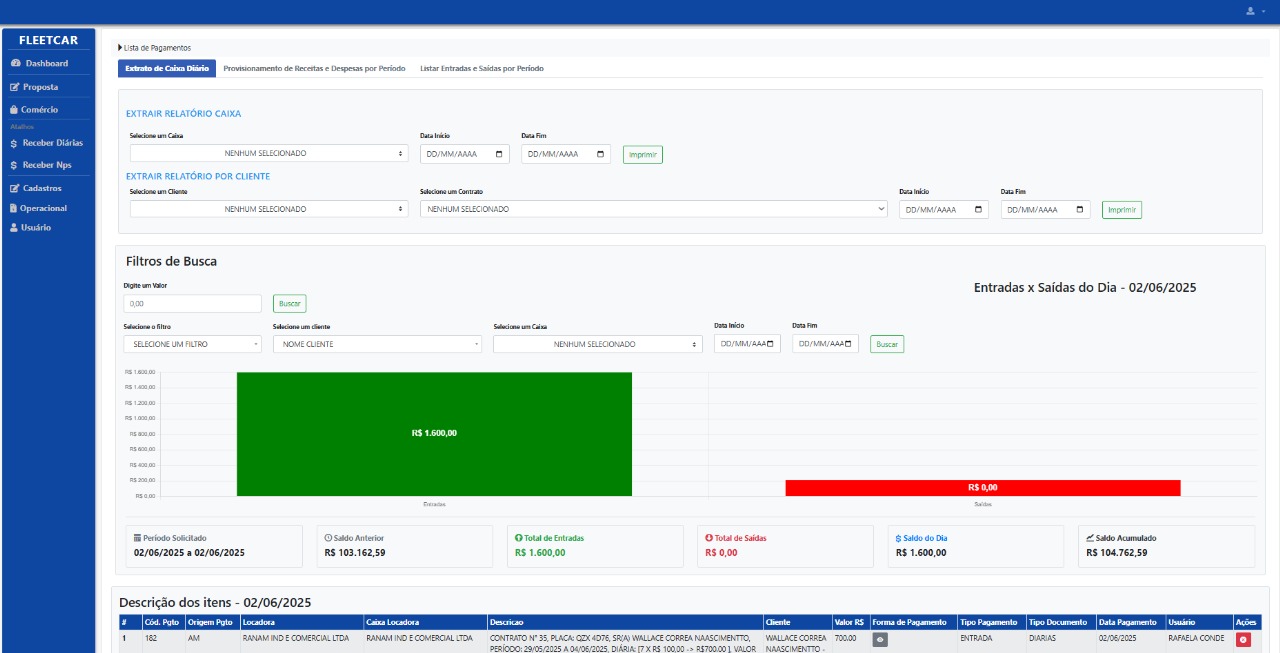Click Data Fim field in Relatório por Cliente

coord(1046,210)
